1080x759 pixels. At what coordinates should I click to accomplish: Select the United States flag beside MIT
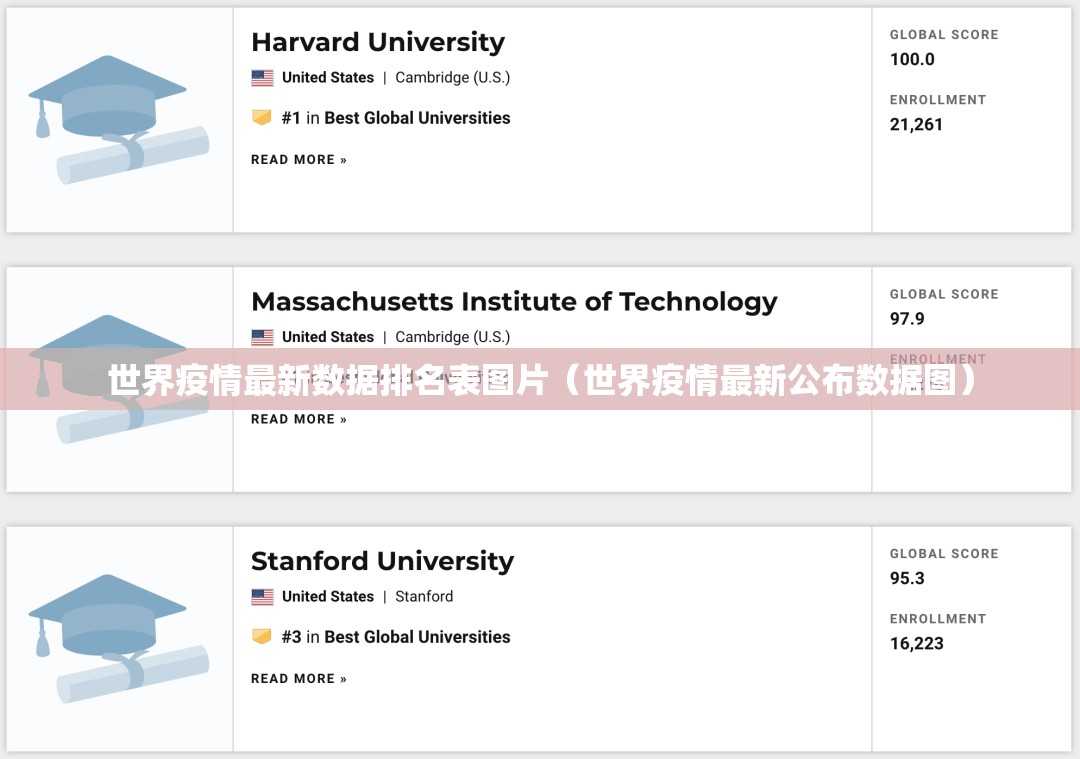(262, 337)
